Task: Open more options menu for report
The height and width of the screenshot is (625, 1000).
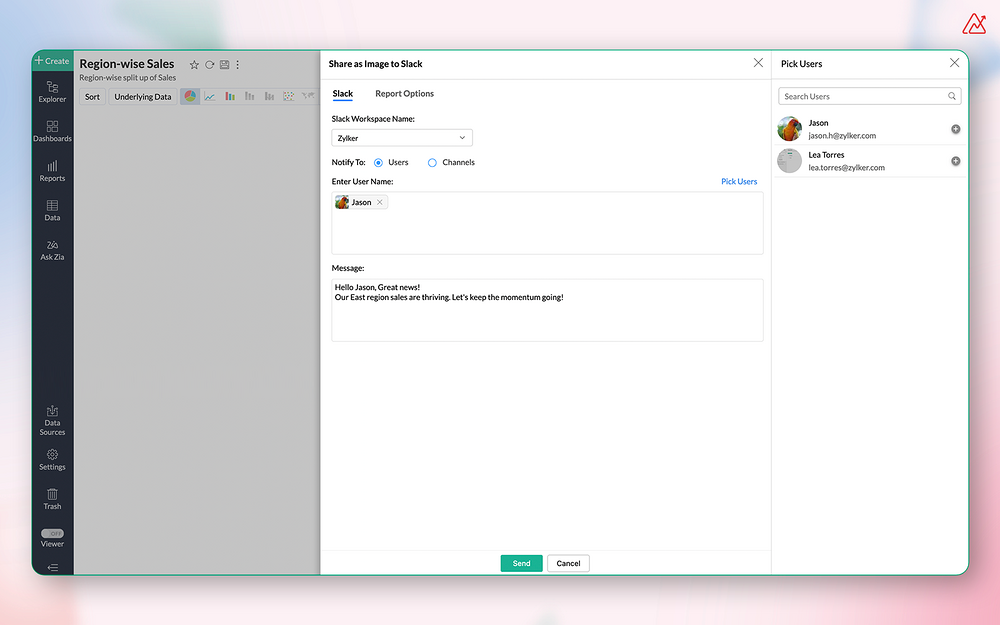Action: coord(237,64)
